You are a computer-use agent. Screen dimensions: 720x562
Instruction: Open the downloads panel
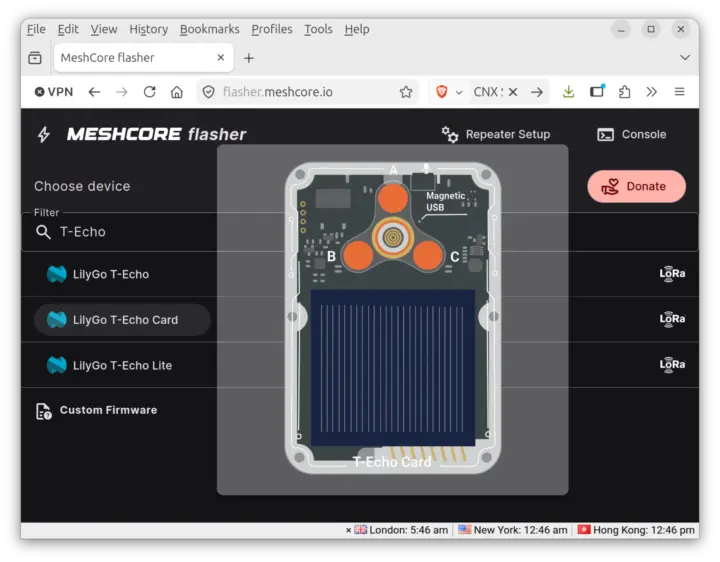tap(568, 92)
